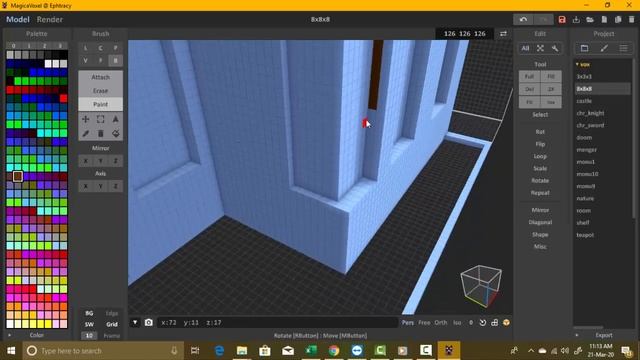Select the dashed box select tool
Screen dimensions: 640x360
point(100,119)
